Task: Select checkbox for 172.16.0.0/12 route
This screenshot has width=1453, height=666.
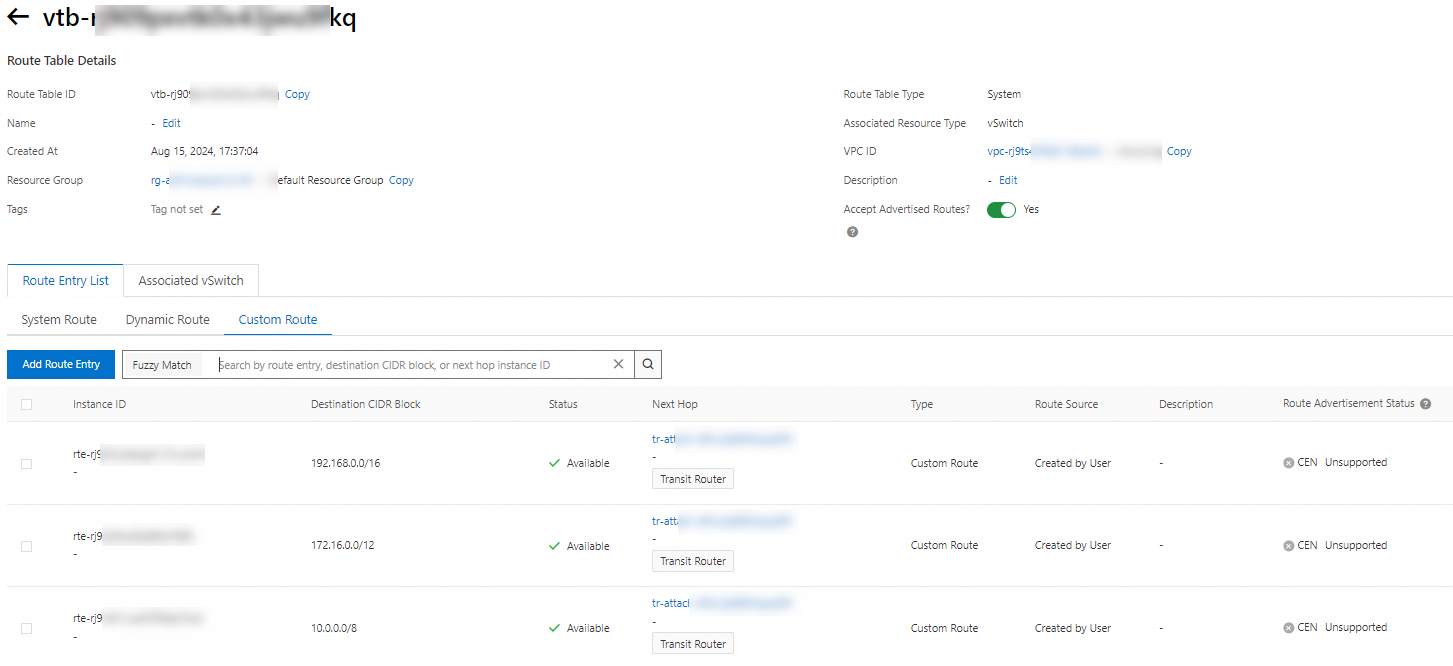Action: pyautogui.click(x=26, y=546)
